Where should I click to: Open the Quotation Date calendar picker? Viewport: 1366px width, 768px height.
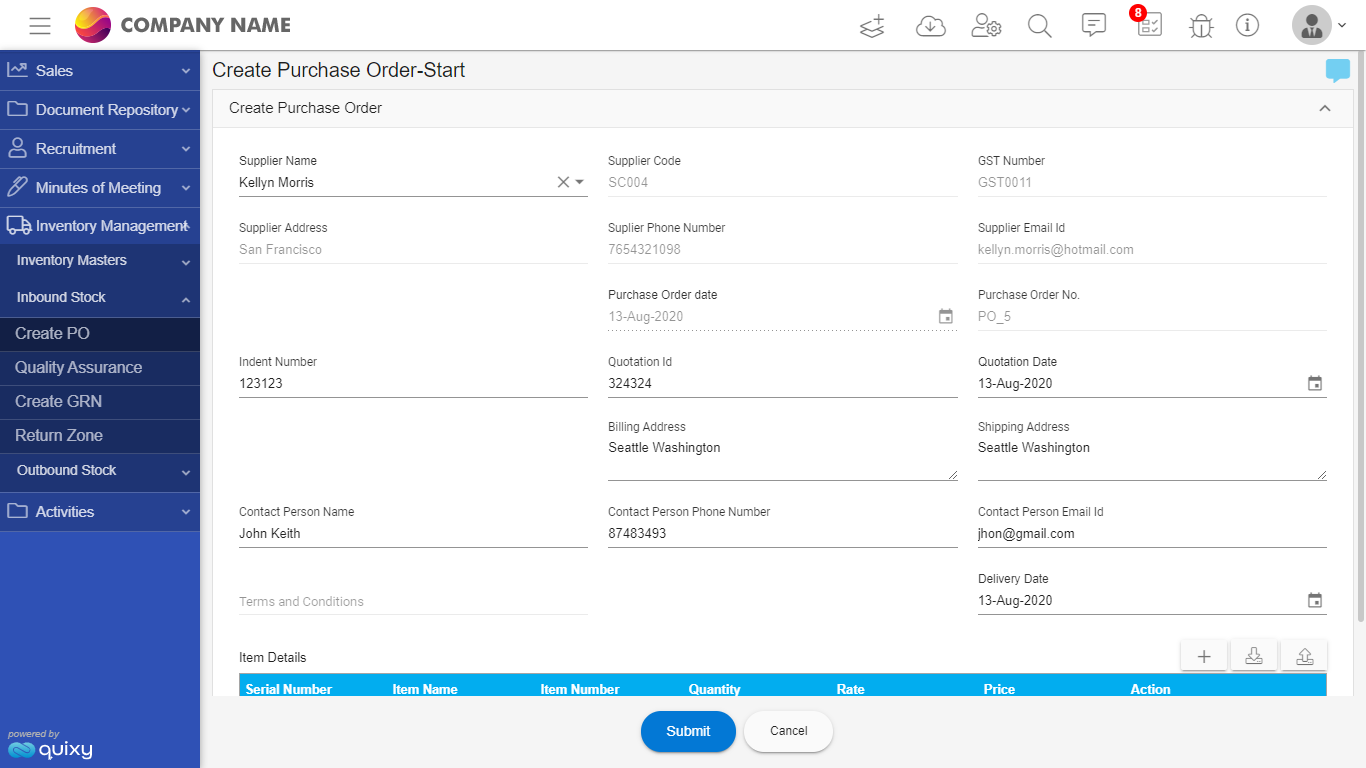[1315, 383]
